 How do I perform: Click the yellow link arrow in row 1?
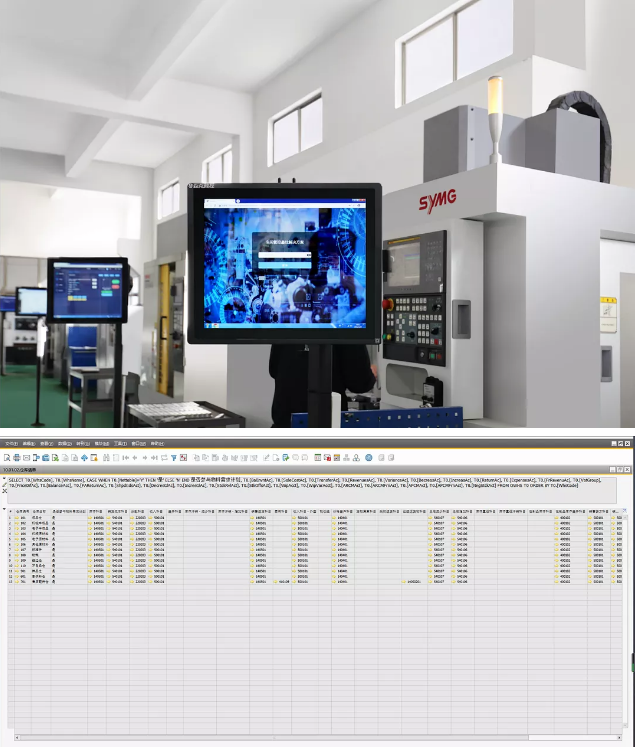[x=17, y=518]
